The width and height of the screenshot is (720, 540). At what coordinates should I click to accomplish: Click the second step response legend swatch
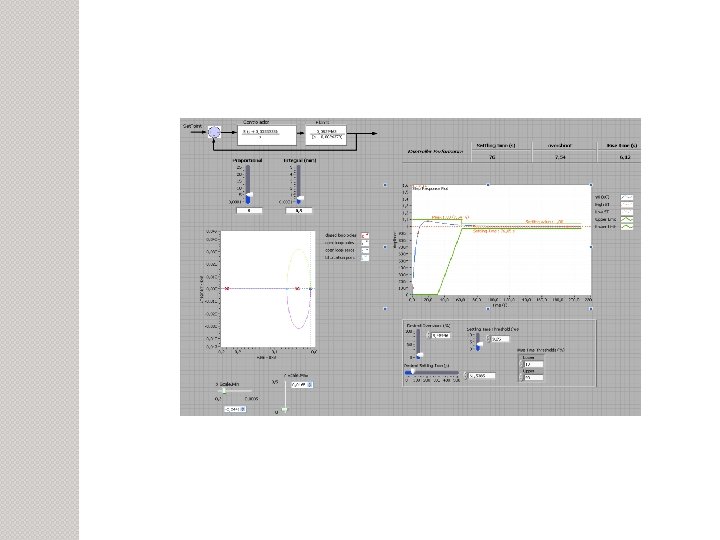pyautogui.click(x=626, y=205)
